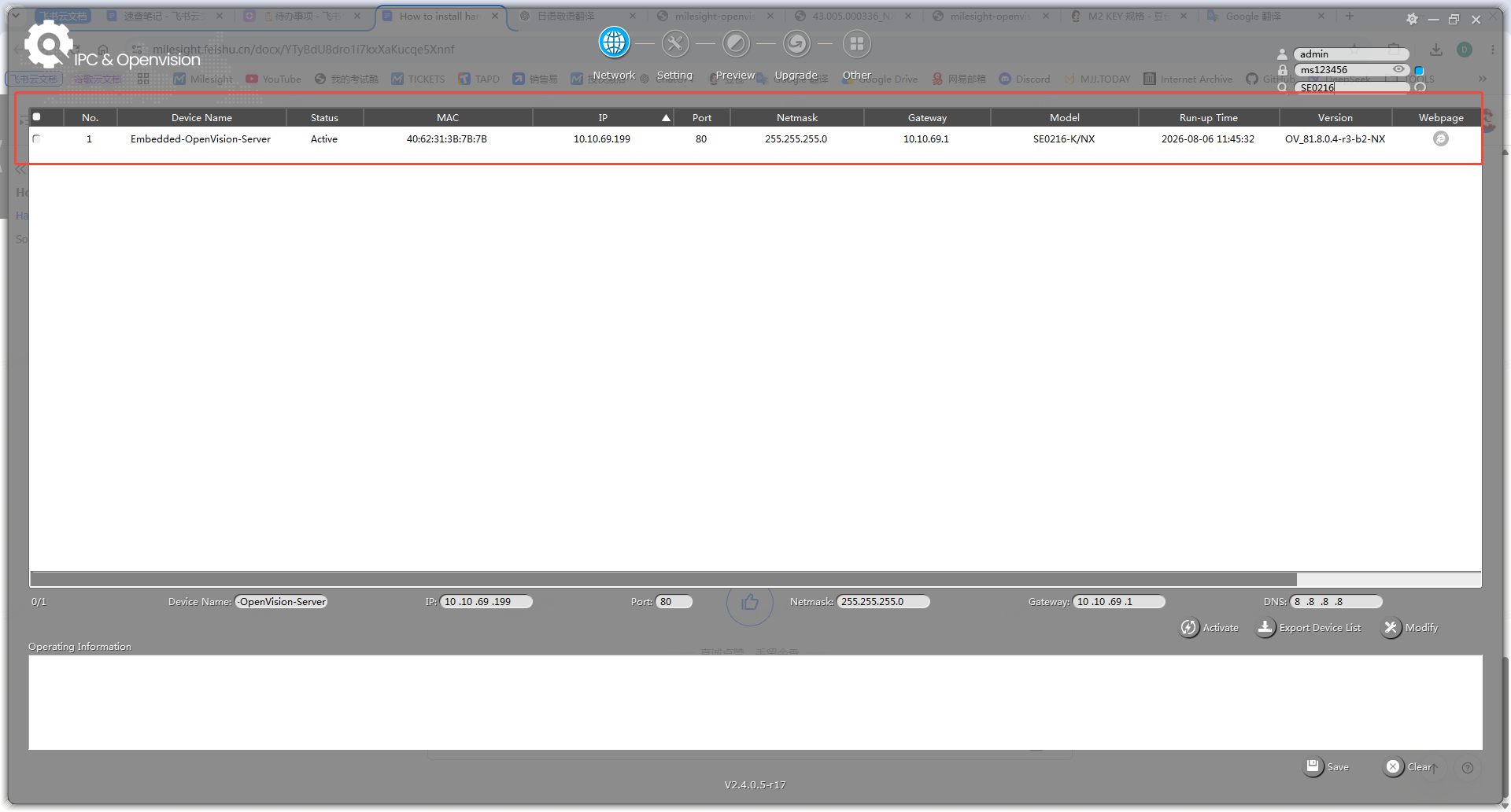Click the device list horizontal scrollbar
The height and width of the screenshot is (812, 1511).
coord(663,579)
